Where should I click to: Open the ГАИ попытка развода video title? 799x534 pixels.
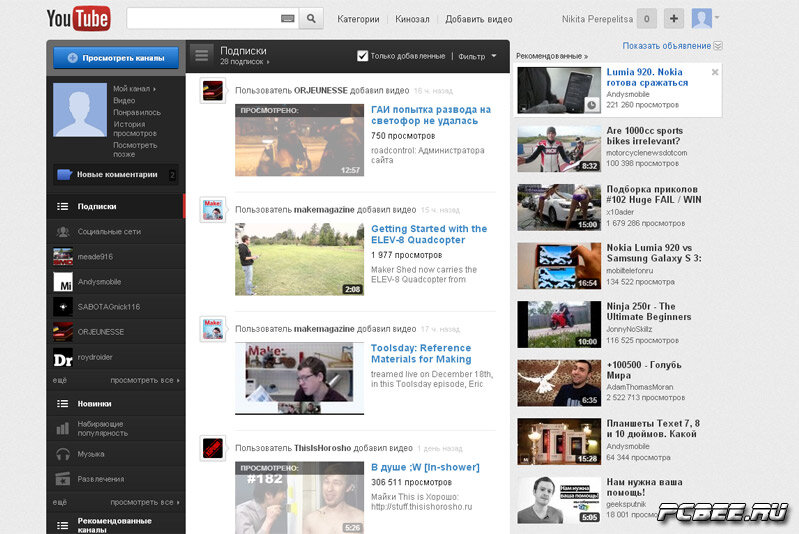coord(431,115)
